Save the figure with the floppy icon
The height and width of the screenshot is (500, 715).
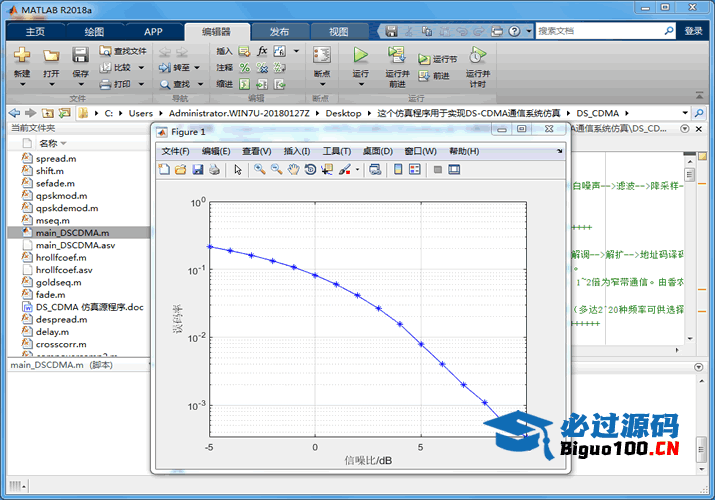pyautogui.click(x=198, y=170)
